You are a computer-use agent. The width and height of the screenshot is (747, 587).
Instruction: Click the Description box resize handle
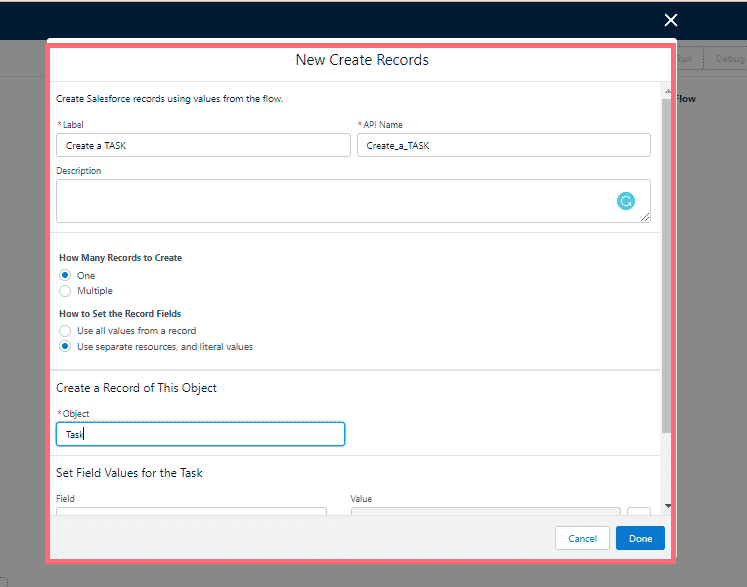point(645,217)
